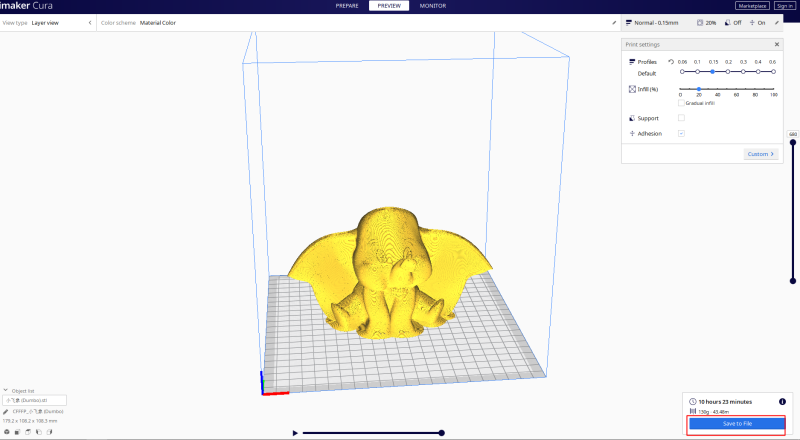Click the CFFFP Dumbo job name
This screenshot has height=440, width=800.
pos(38,411)
